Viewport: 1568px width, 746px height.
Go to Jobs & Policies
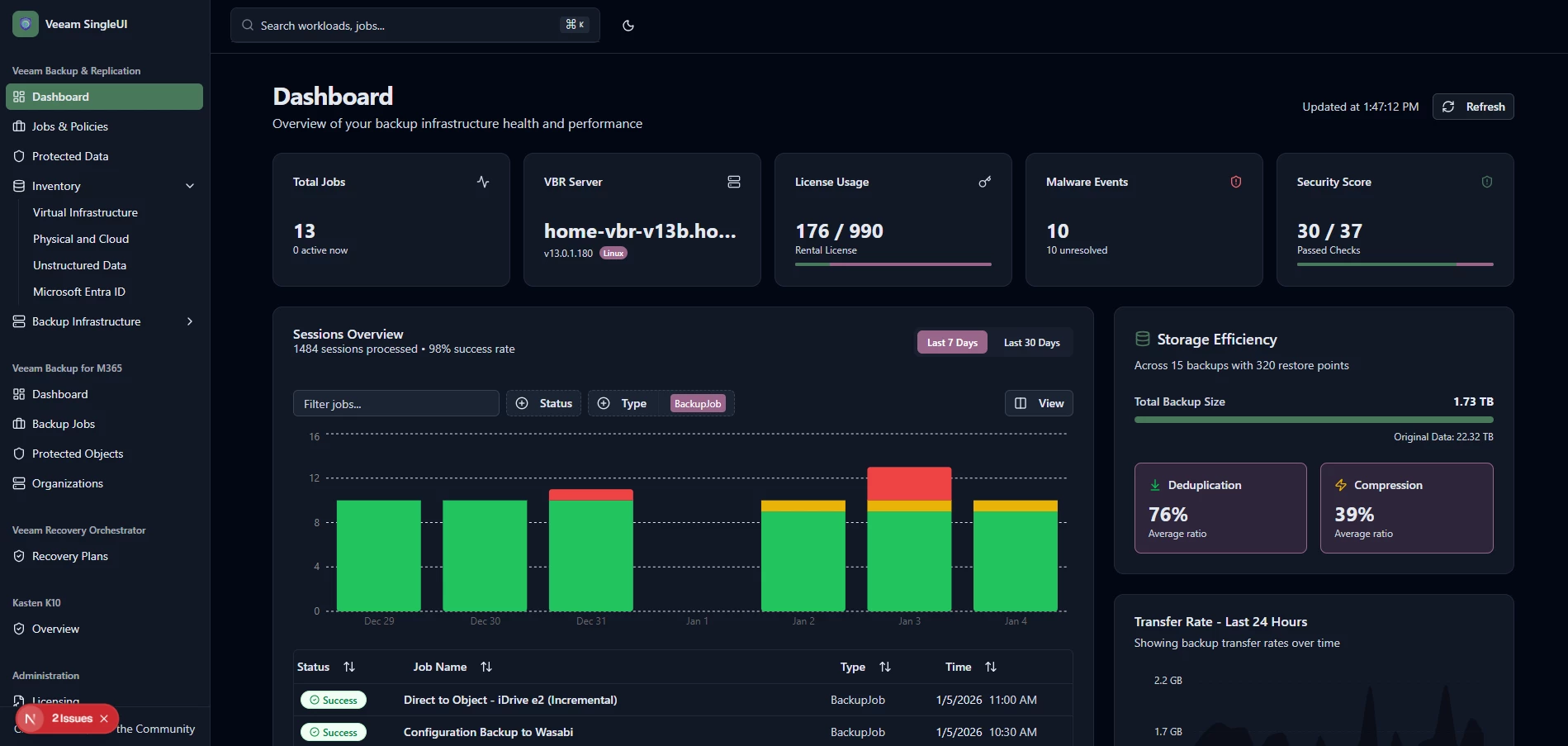(x=104, y=126)
